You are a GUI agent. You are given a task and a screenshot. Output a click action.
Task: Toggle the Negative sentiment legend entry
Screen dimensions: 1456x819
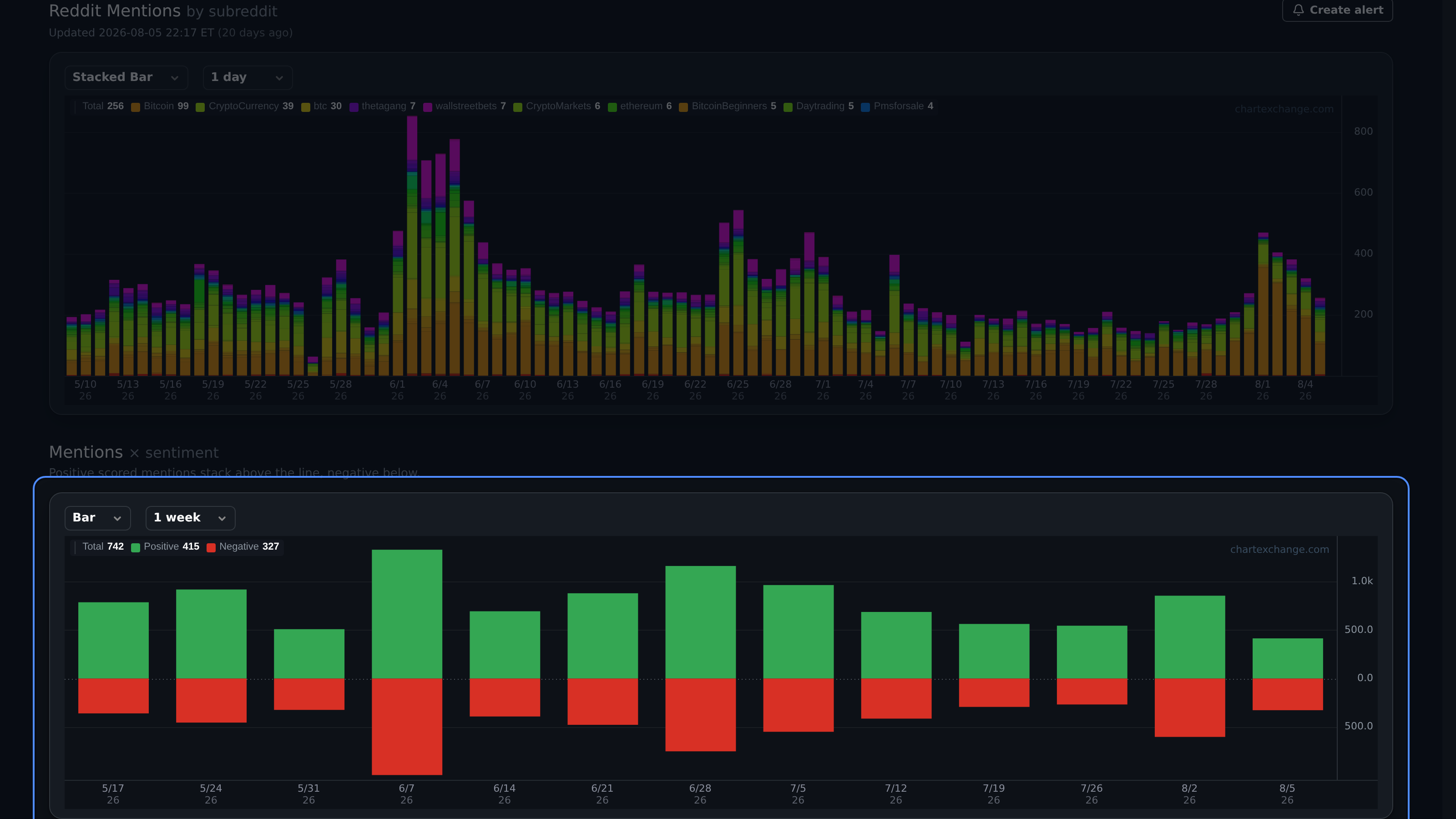coord(243,546)
